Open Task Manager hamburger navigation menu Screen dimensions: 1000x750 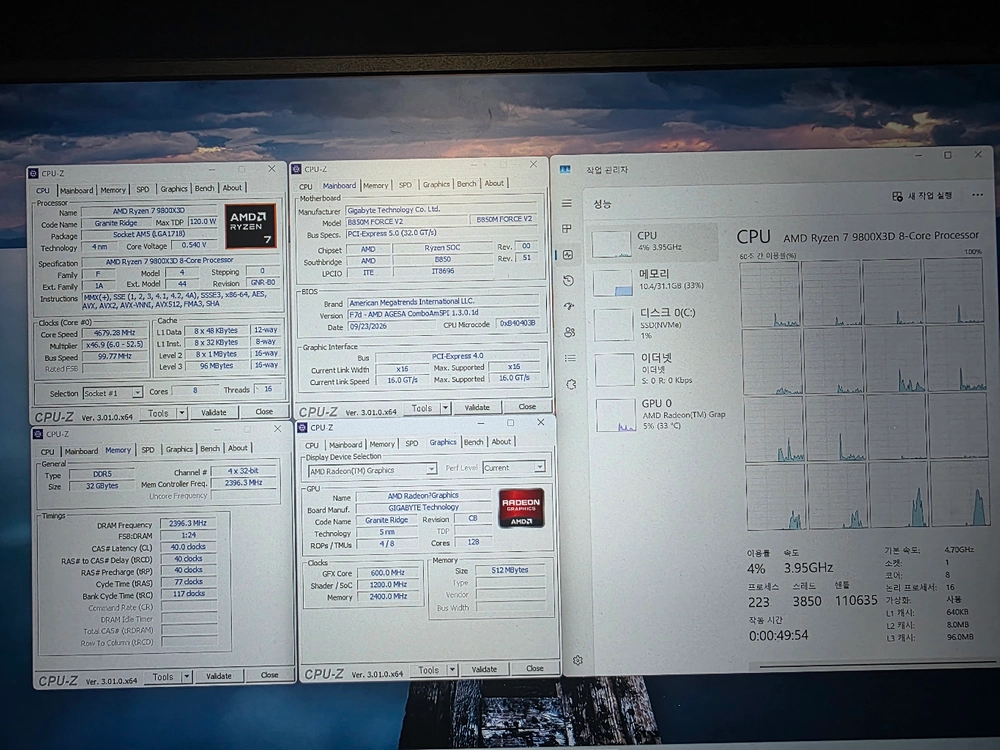tap(567, 203)
